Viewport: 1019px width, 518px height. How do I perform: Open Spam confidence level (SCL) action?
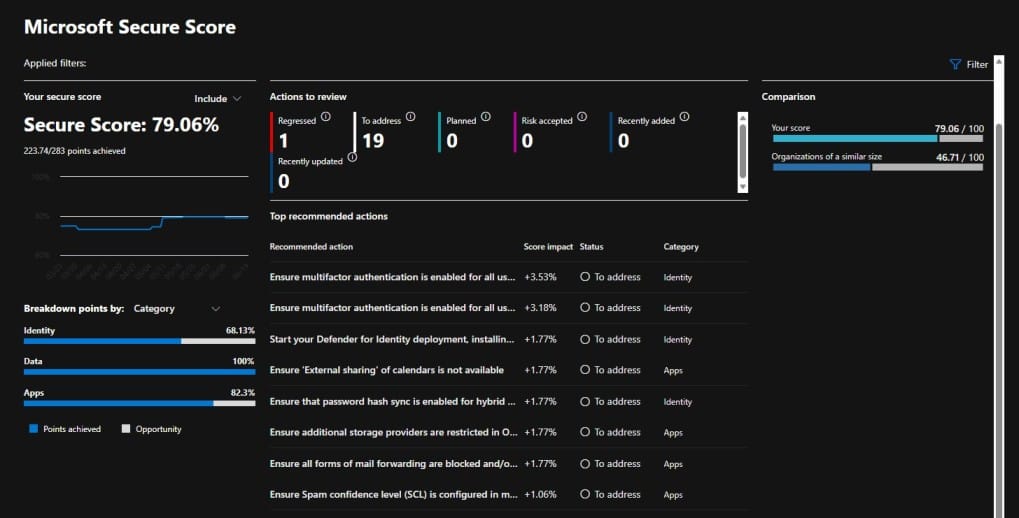click(x=394, y=495)
